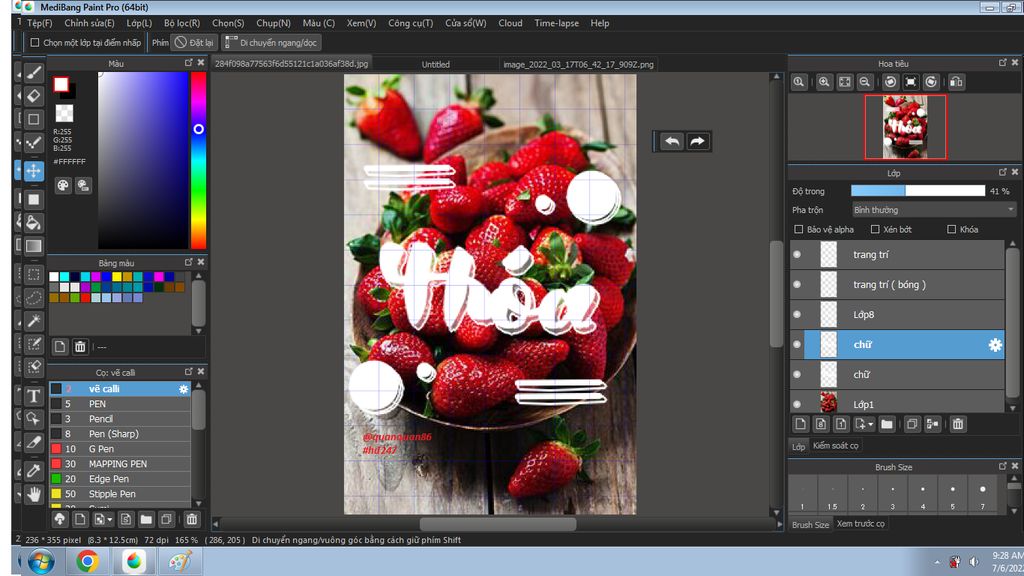Select the transparent color swatch
1024x576 pixels.
[x=64, y=114]
